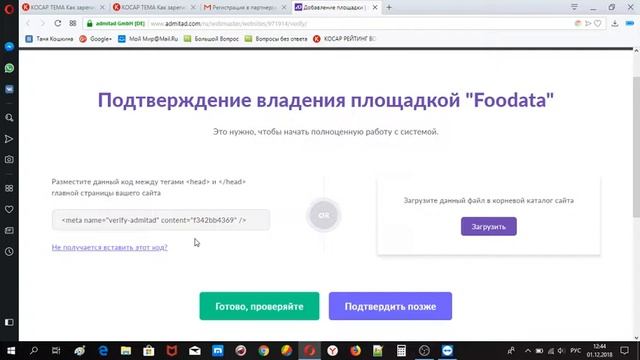The height and width of the screenshot is (360, 640).
Task: Open File Explorer from the taskbar
Action: (x=126, y=351)
